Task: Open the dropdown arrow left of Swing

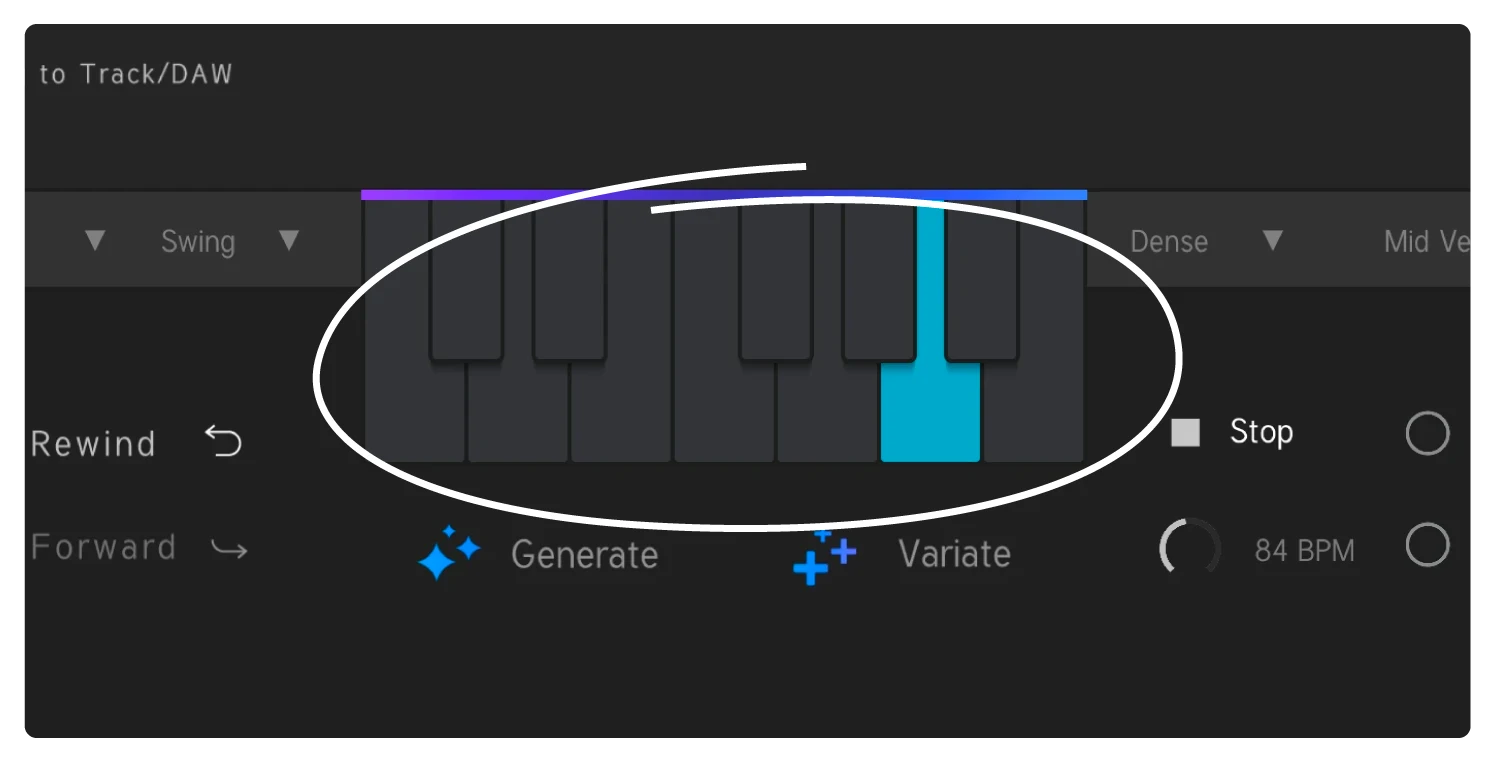Action: click(x=95, y=241)
